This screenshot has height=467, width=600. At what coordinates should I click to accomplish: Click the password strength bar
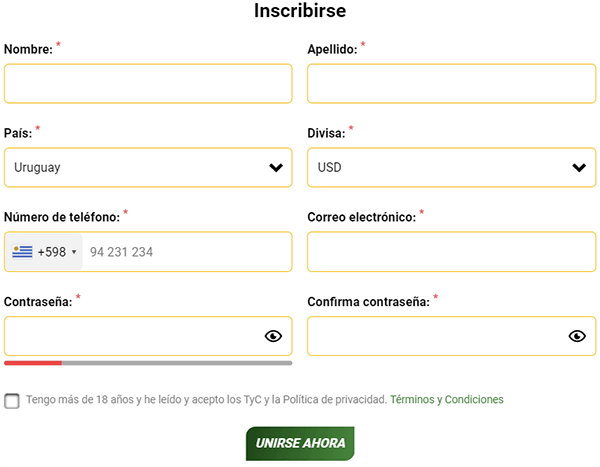pyautogui.click(x=148, y=363)
